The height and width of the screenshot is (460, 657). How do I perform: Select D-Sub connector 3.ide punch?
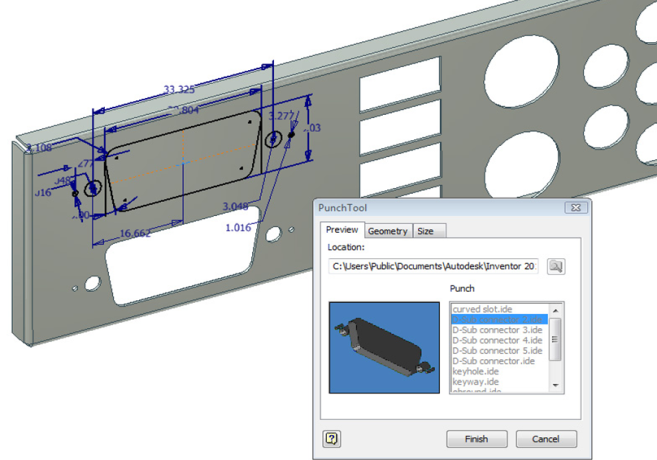(x=499, y=330)
